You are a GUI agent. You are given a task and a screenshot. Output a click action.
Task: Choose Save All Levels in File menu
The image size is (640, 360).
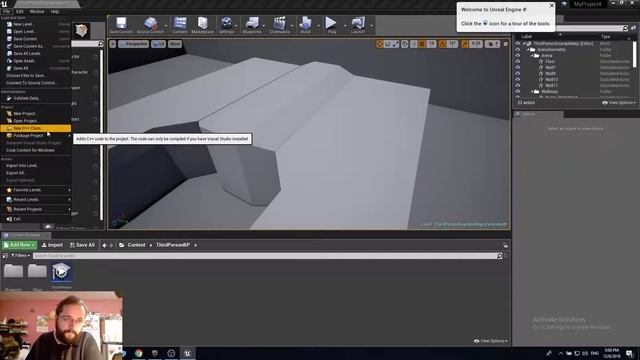pyautogui.click(x=36, y=53)
